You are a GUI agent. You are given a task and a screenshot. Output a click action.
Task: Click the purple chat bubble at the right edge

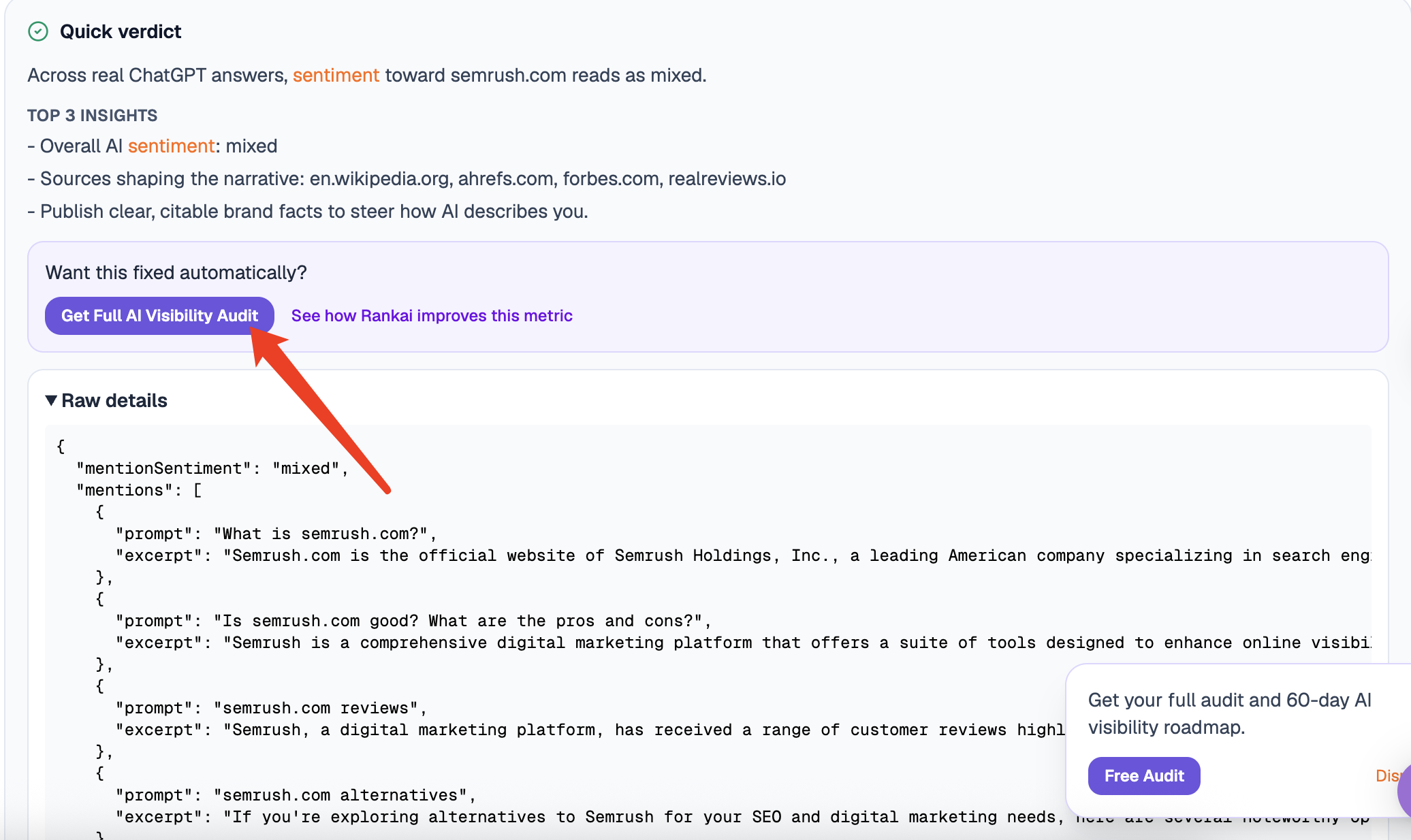(x=1404, y=792)
